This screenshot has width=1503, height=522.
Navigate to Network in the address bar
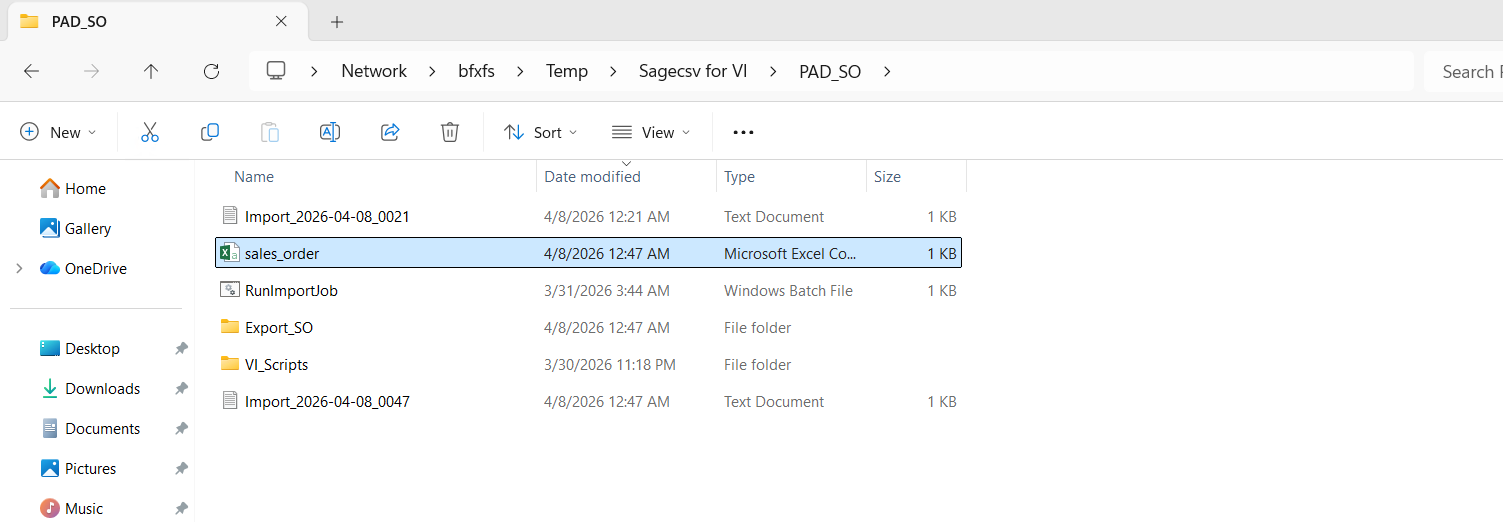coord(374,71)
